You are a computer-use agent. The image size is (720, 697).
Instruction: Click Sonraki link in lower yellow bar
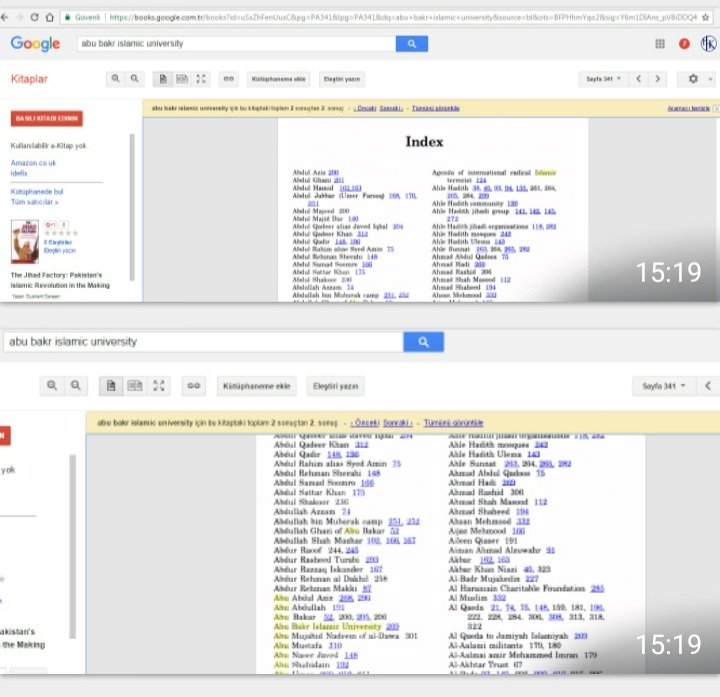(x=398, y=422)
